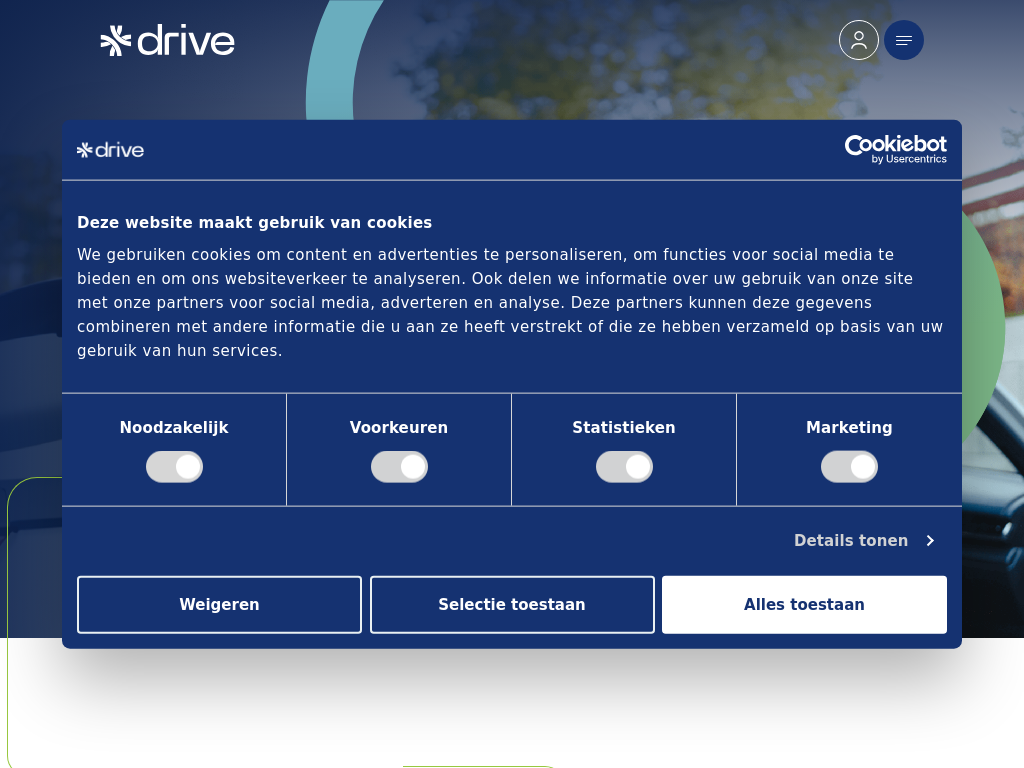Image resolution: width=1024 pixels, height=768 pixels.
Task: Click the Statistieken category label
Action: (624, 428)
